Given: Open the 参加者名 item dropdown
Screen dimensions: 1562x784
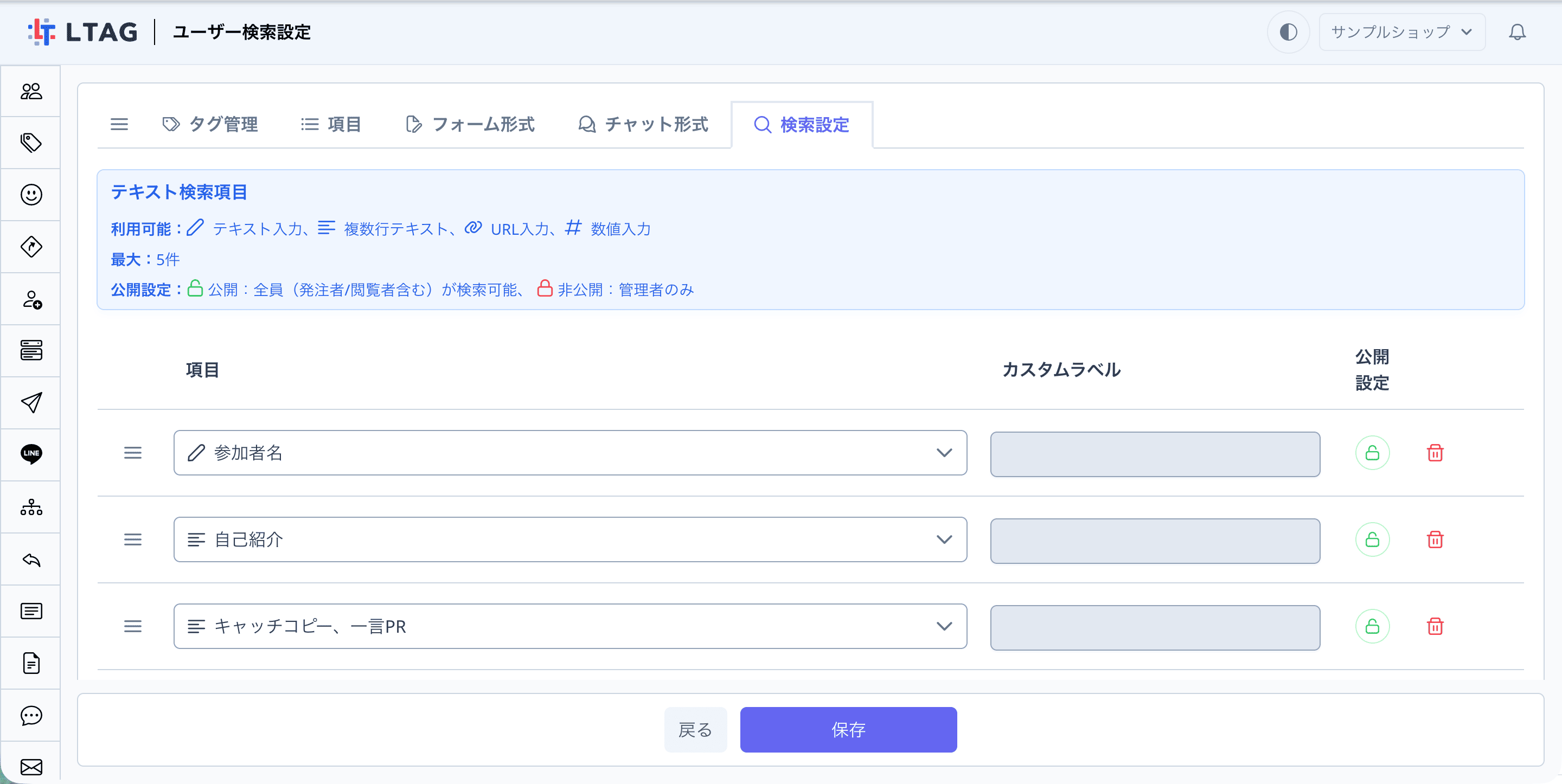Looking at the screenshot, I should (570, 453).
